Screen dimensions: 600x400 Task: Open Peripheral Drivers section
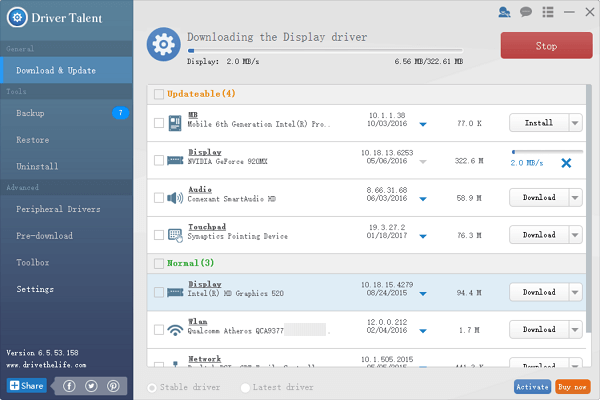(67, 209)
